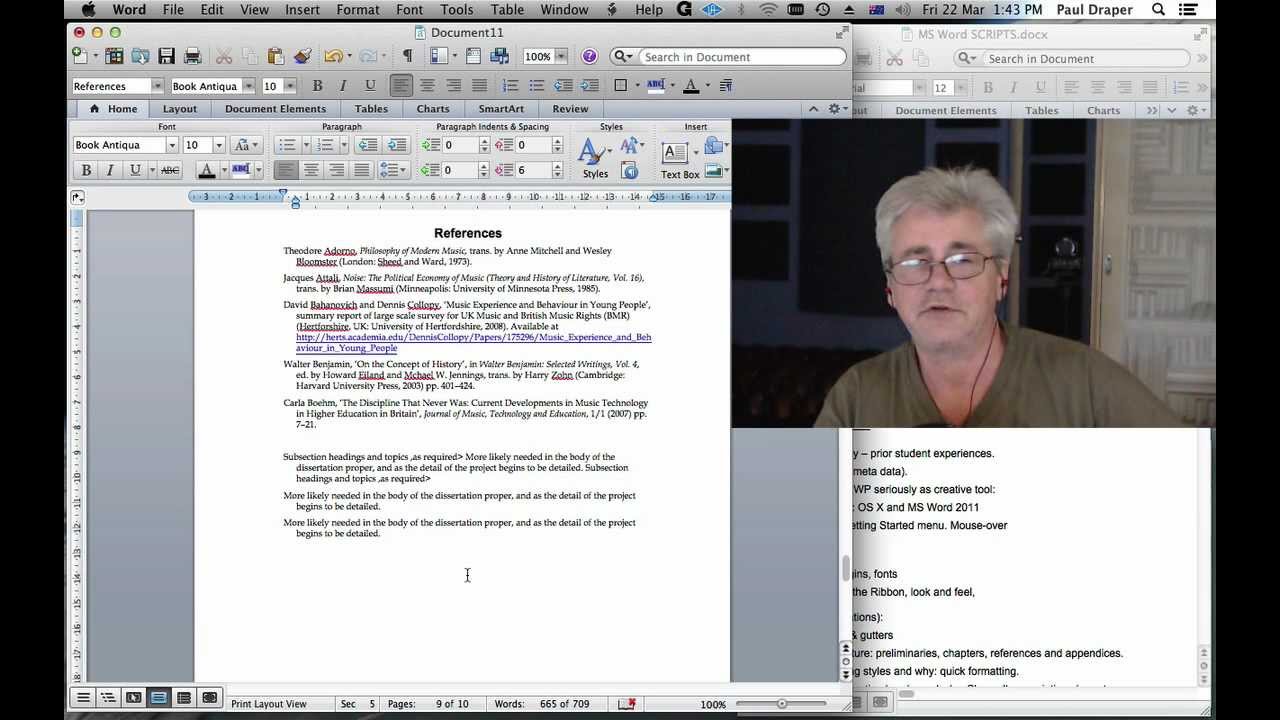Click the Save floppy disk icon
This screenshot has height=720, width=1280.
point(166,57)
